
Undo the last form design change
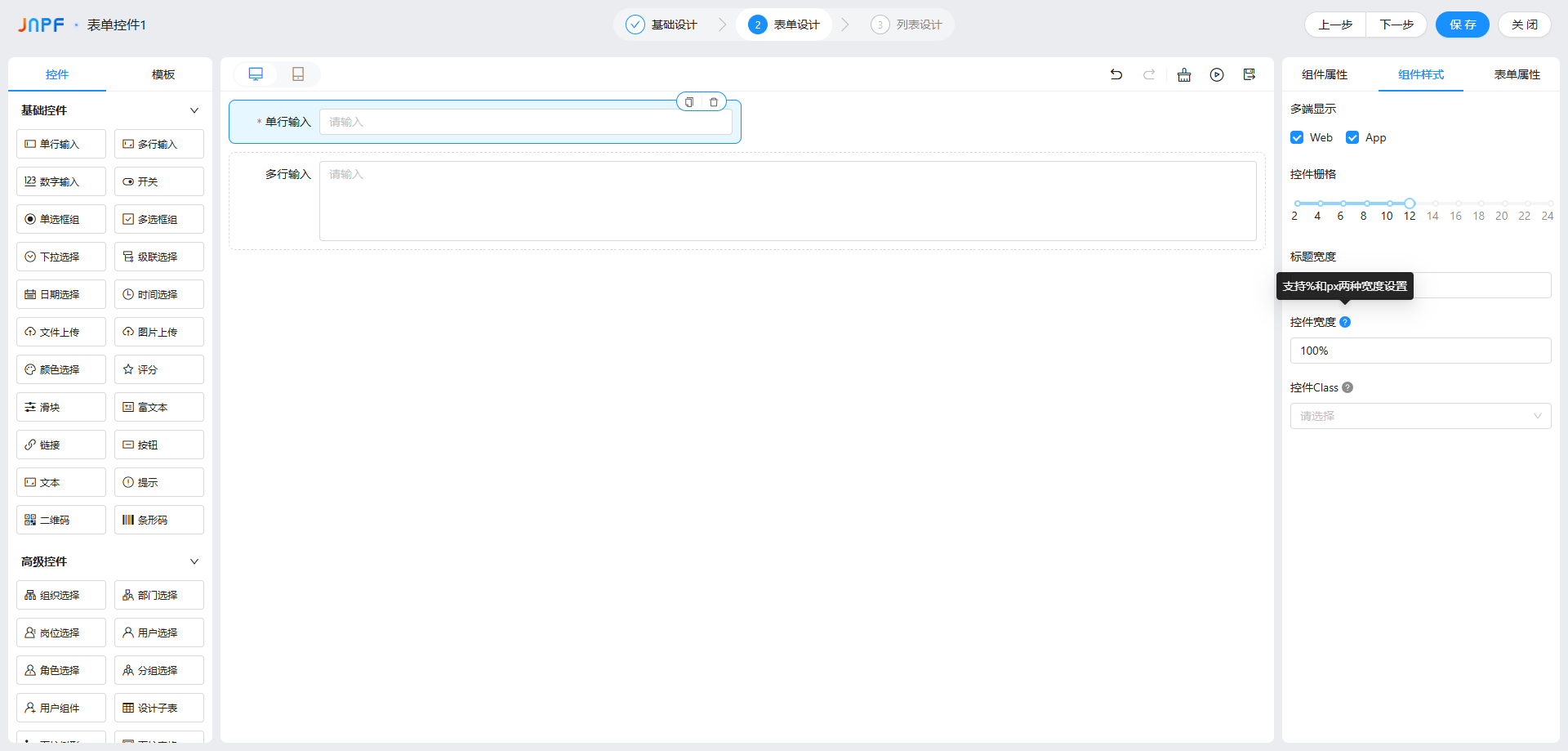[x=1116, y=74]
